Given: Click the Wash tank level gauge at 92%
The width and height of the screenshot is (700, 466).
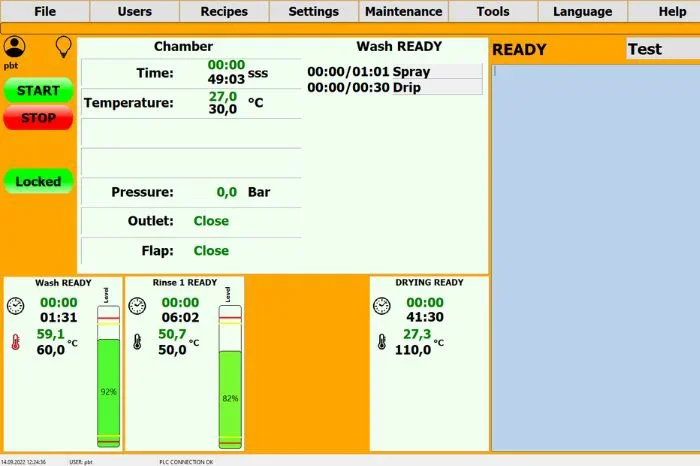Looking at the screenshot, I should coord(108,376).
